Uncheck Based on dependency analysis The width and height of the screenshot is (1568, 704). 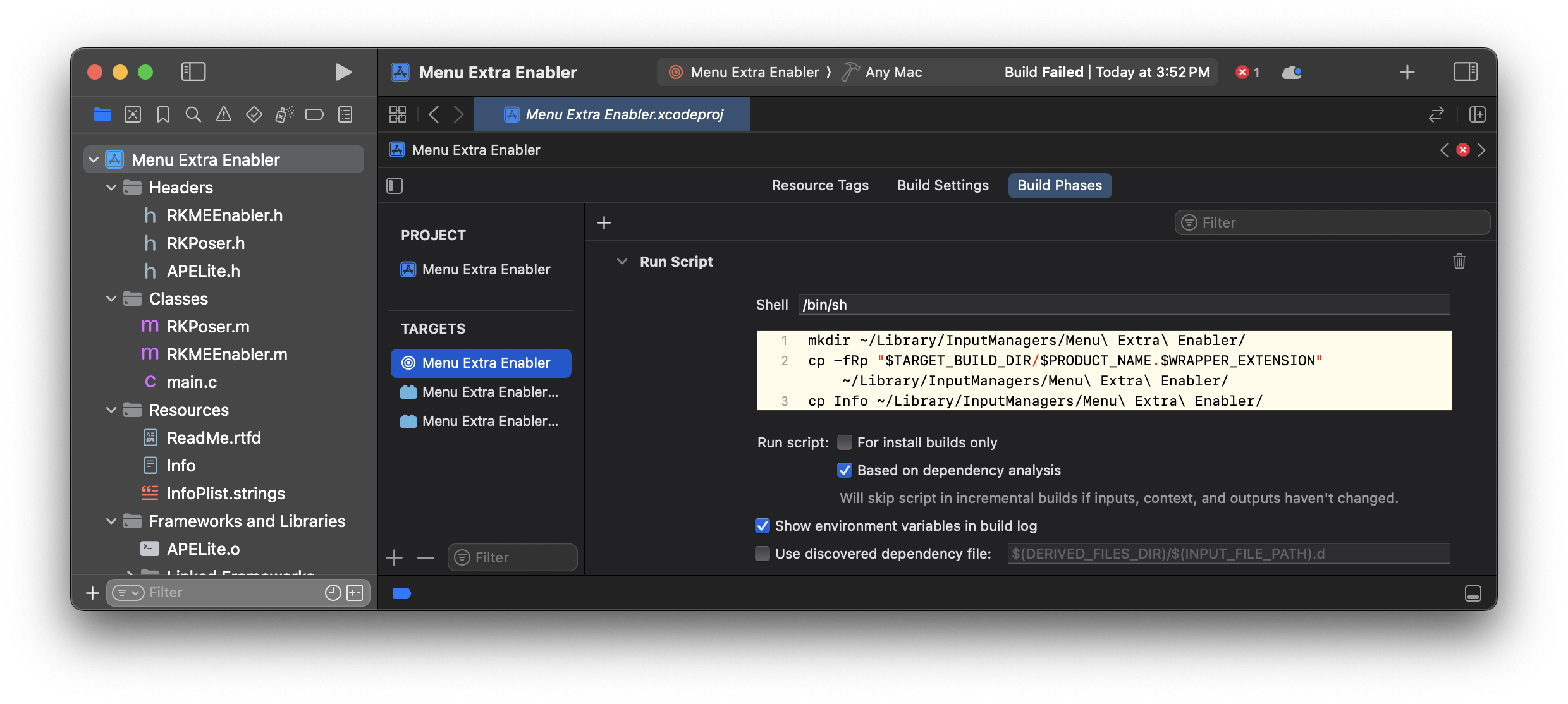coord(845,470)
